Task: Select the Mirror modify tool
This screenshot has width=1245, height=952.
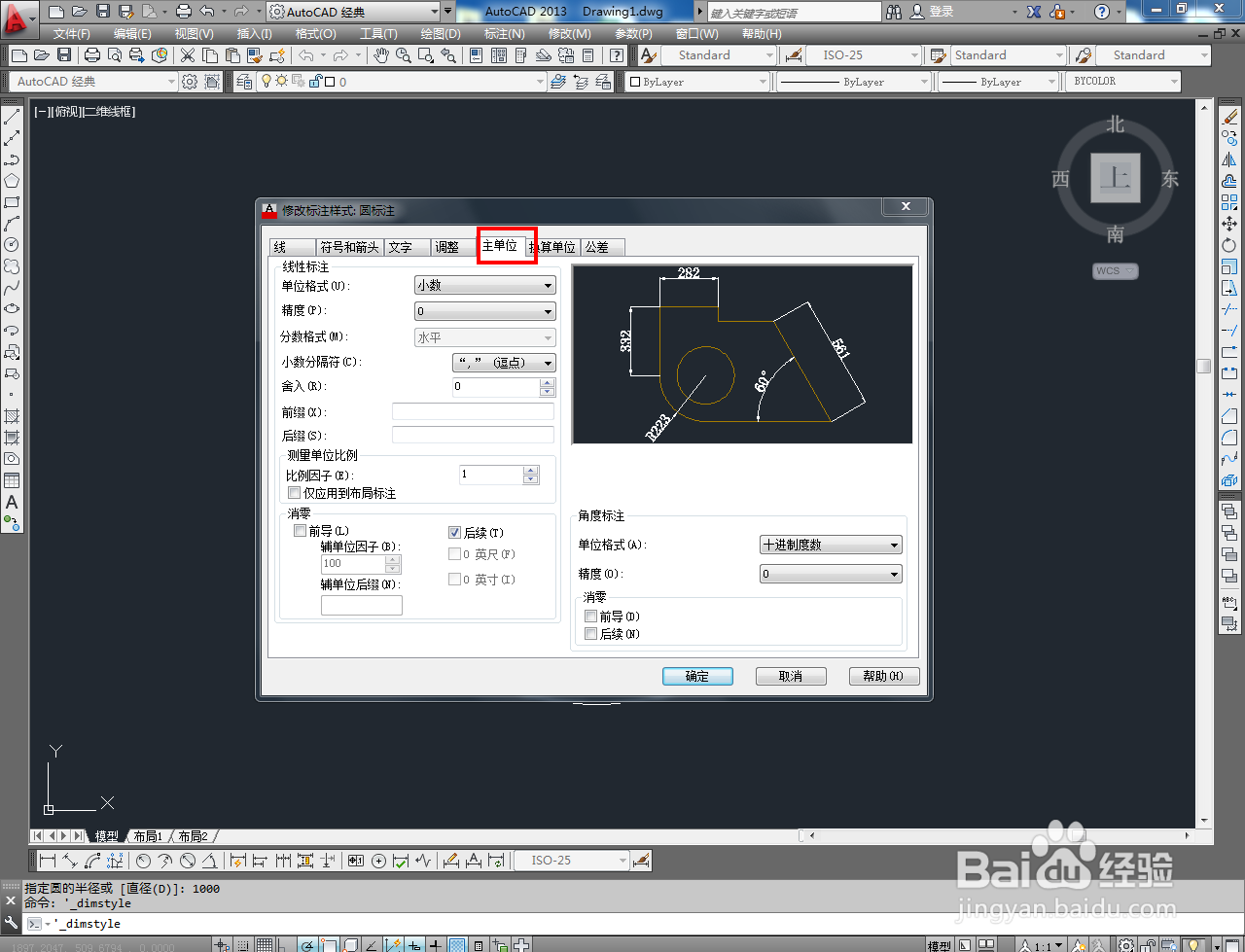Action: pyautogui.click(x=1229, y=159)
